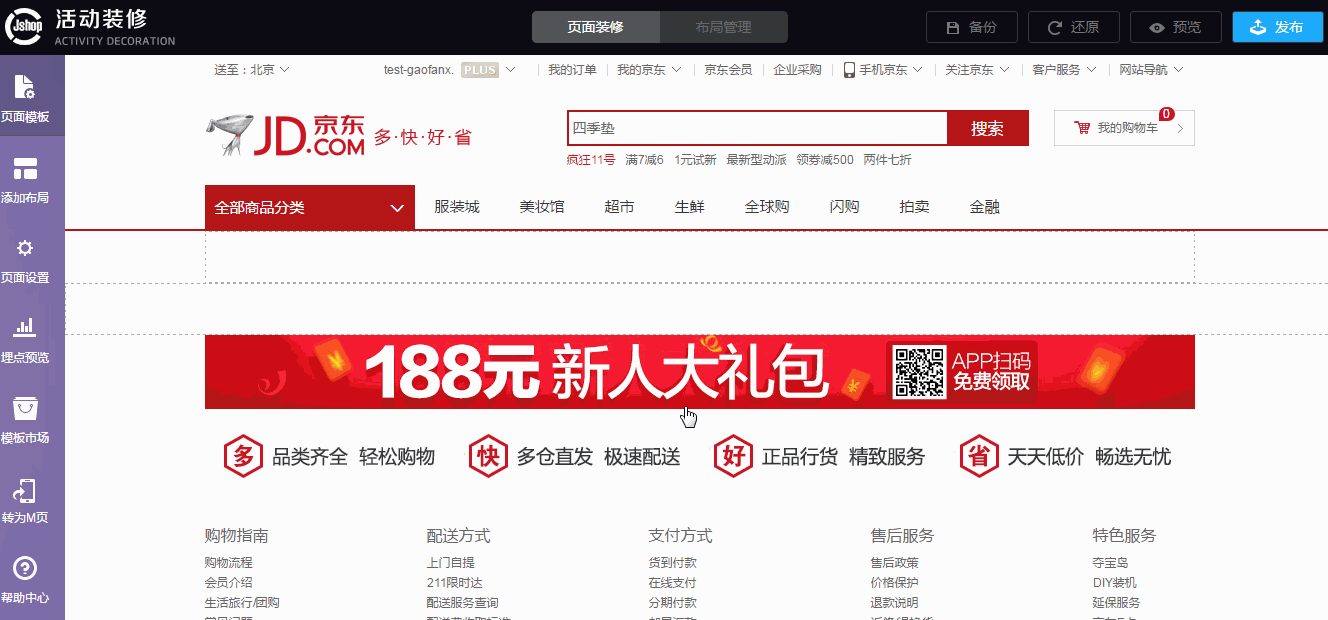Switch to the 页面装修 tab
The height and width of the screenshot is (620, 1328).
click(x=596, y=27)
